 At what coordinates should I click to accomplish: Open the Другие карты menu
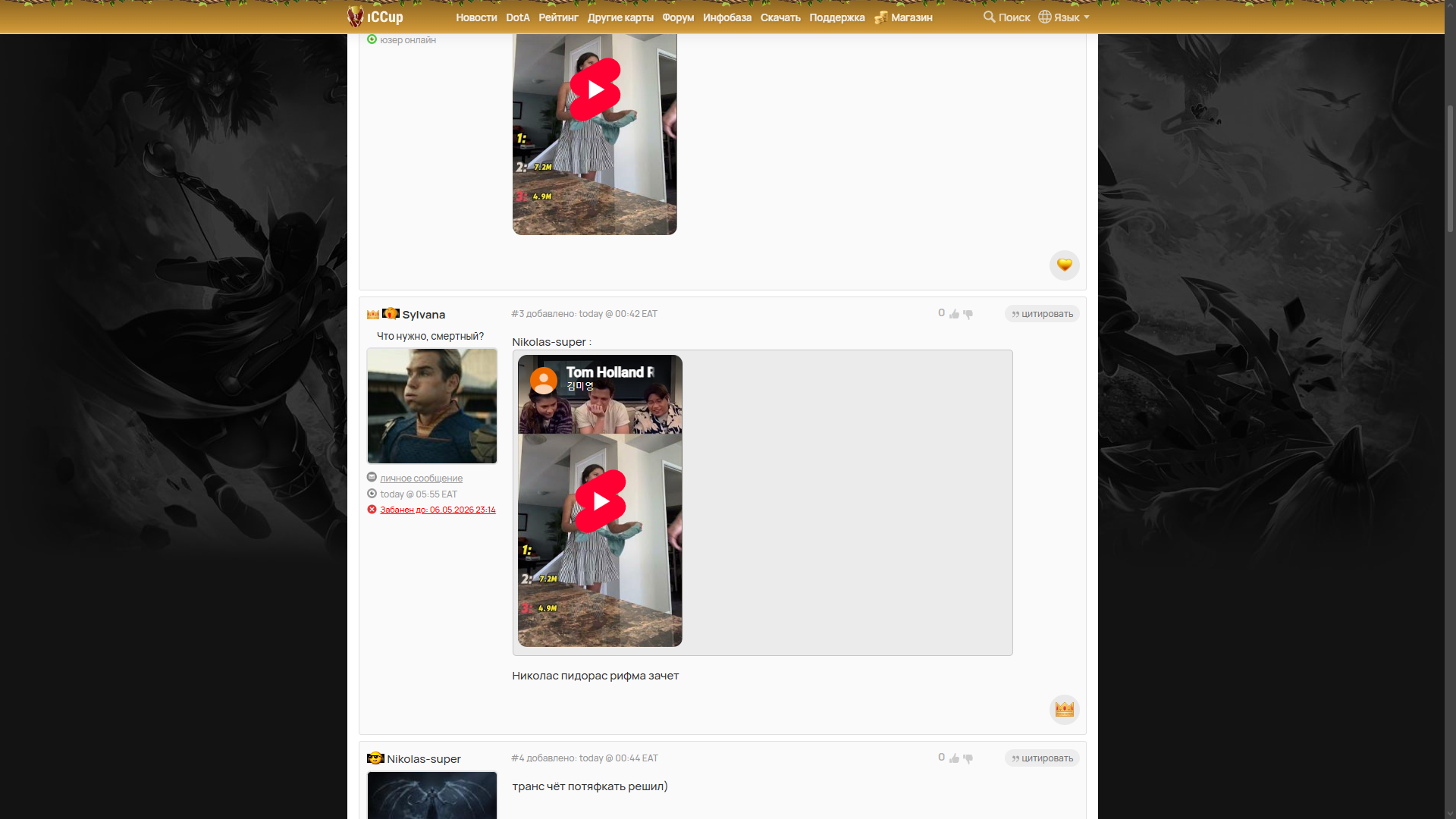620,17
